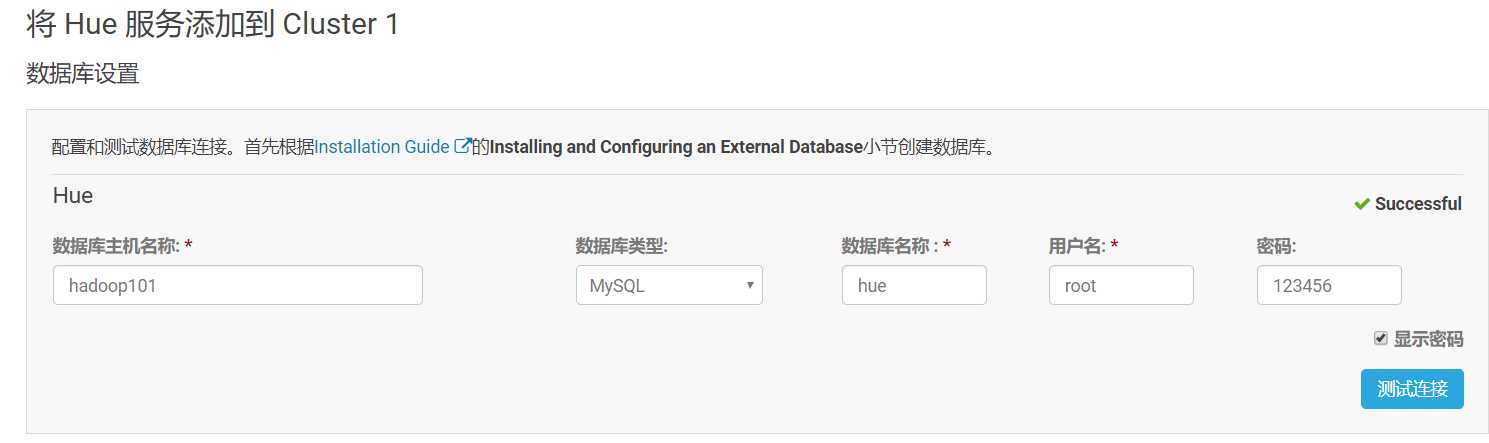Click the 数据库主机名称 field label
This screenshot has height=443, width=1489.
[x=116, y=246]
